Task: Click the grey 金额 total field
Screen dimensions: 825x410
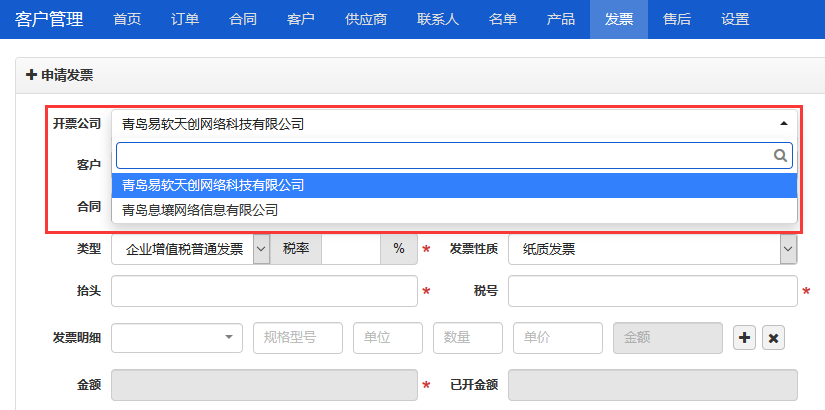Action: pos(264,385)
